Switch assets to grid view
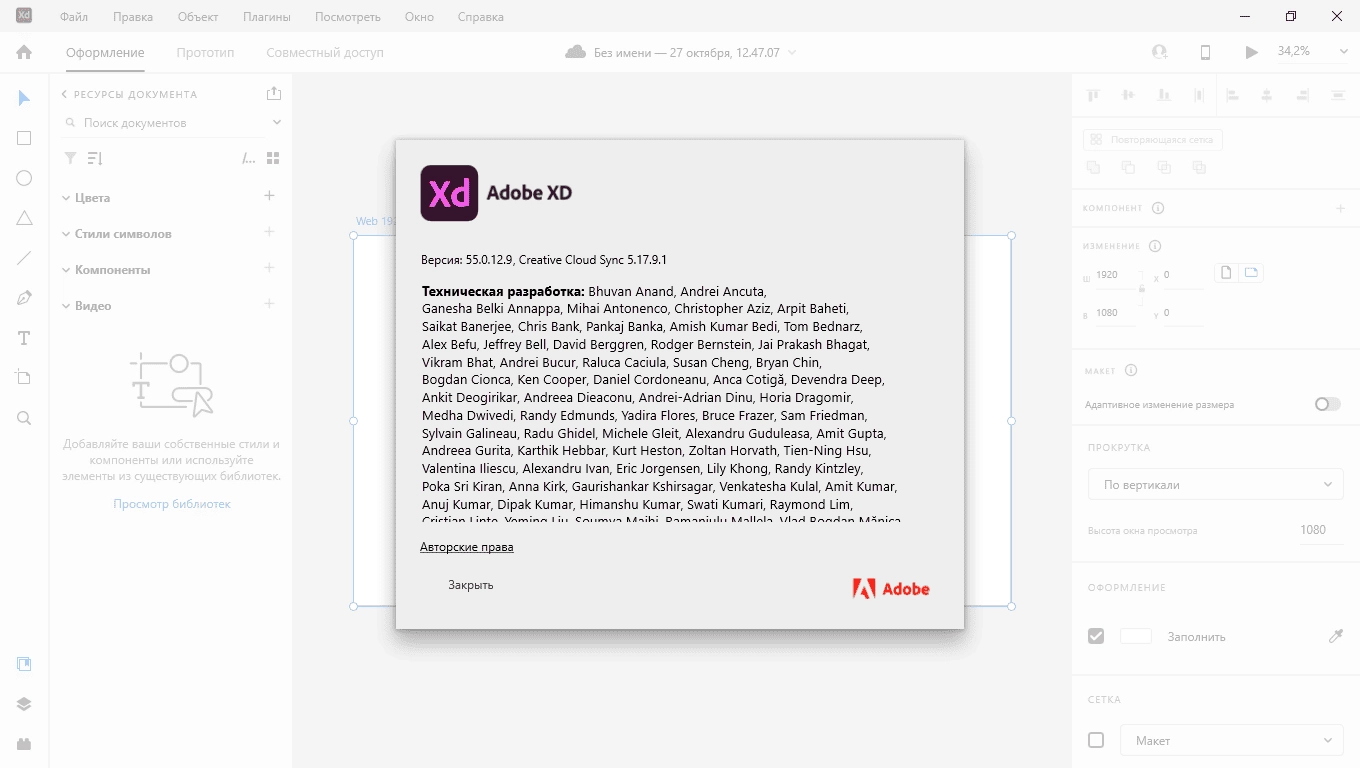 [x=274, y=158]
